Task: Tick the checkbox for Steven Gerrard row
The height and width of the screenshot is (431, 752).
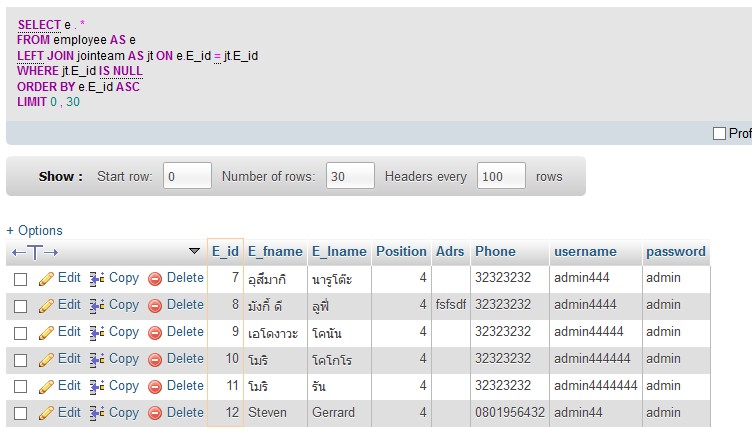Action: click(x=20, y=413)
